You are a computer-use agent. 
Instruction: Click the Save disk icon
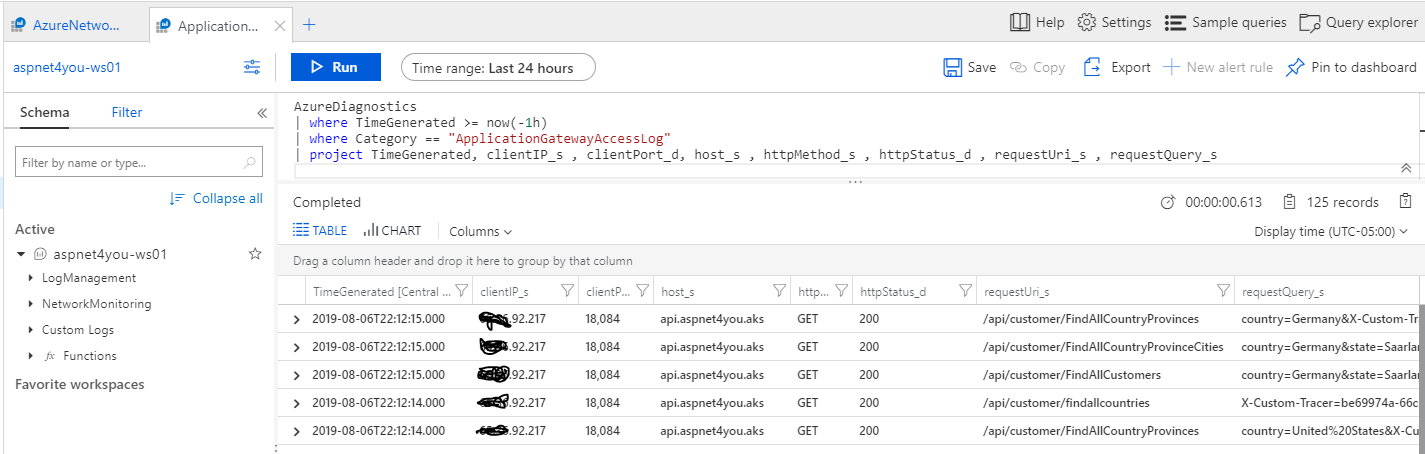coord(953,67)
